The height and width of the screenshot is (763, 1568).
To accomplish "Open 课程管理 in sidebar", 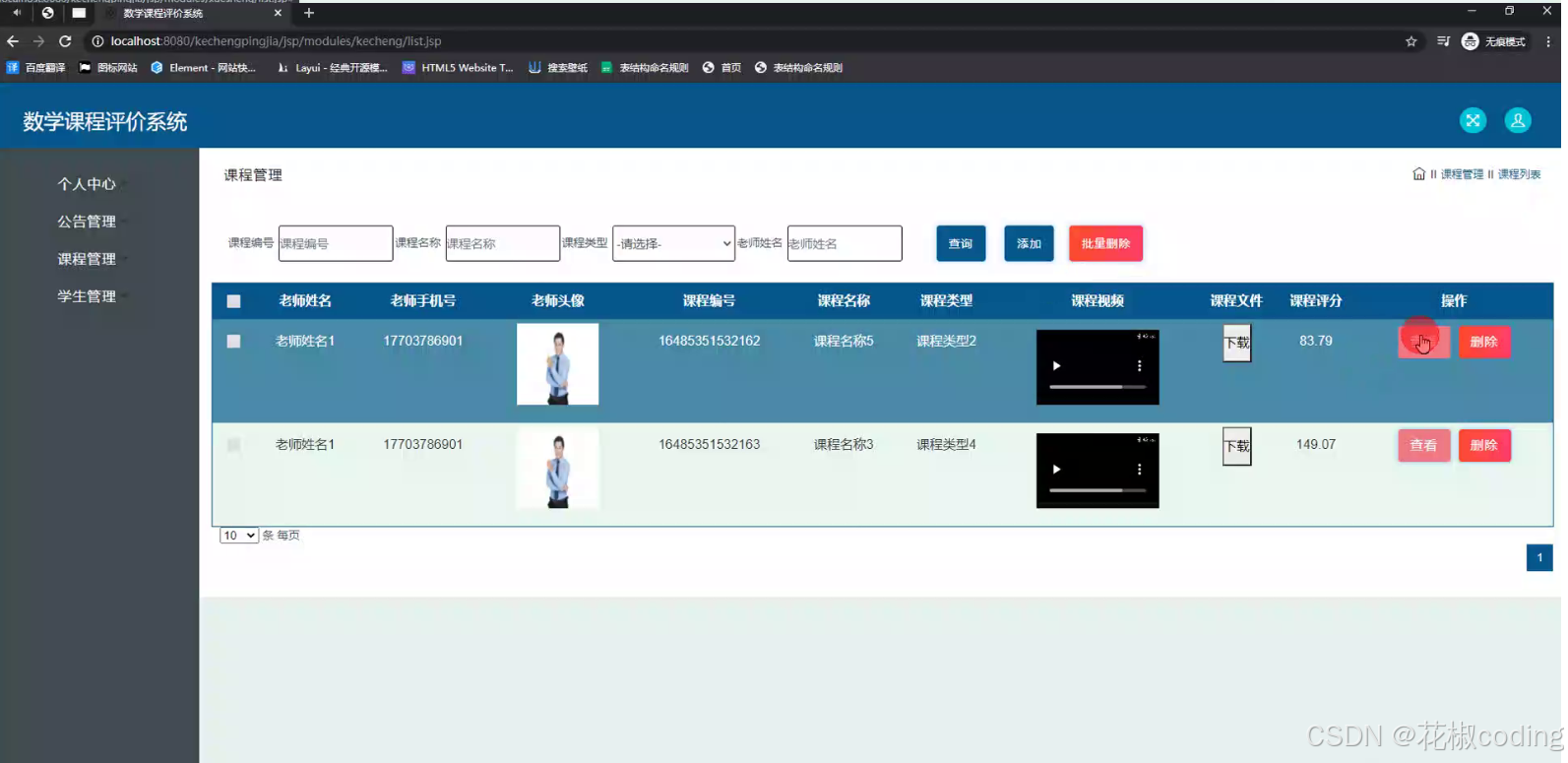I will (87, 259).
